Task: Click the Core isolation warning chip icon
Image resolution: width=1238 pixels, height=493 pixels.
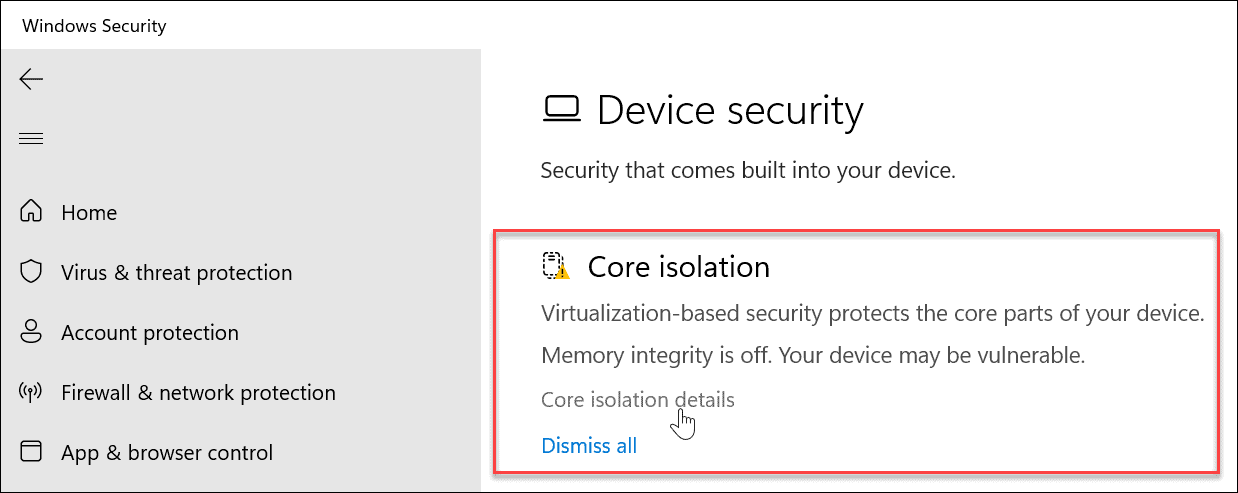Action: pyautogui.click(x=555, y=267)
